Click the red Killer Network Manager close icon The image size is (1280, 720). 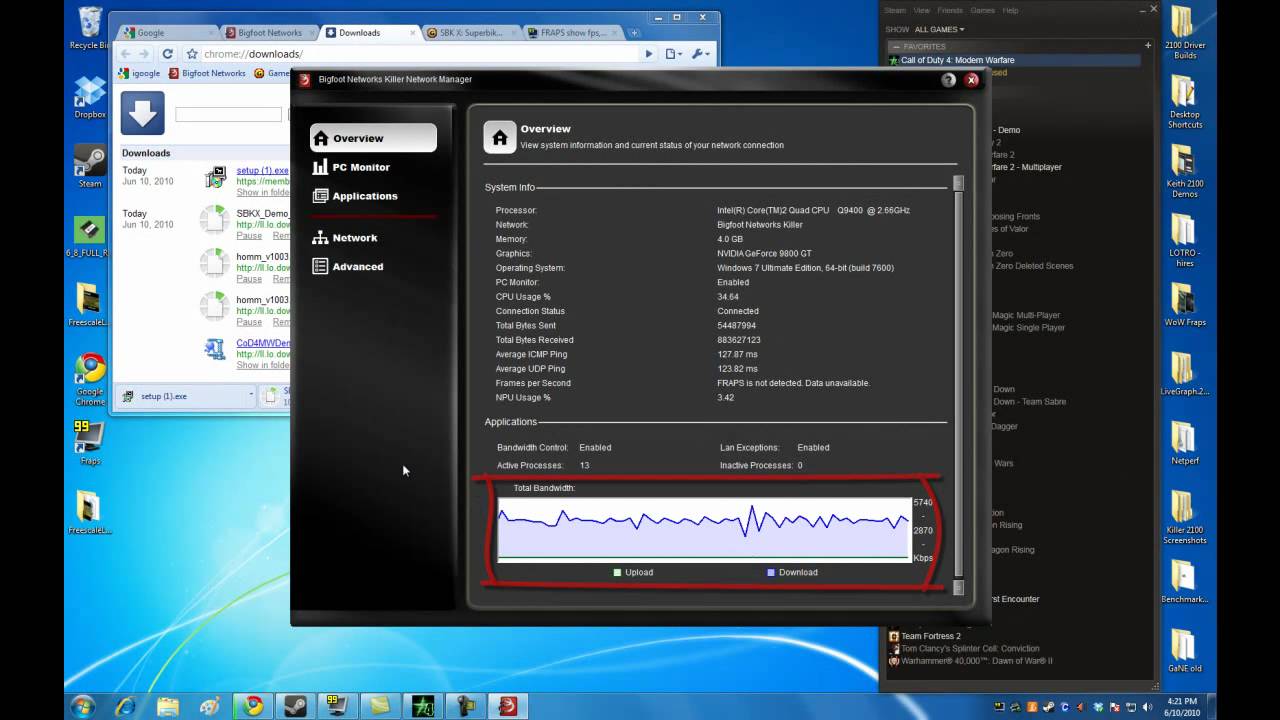pos(971,80)
